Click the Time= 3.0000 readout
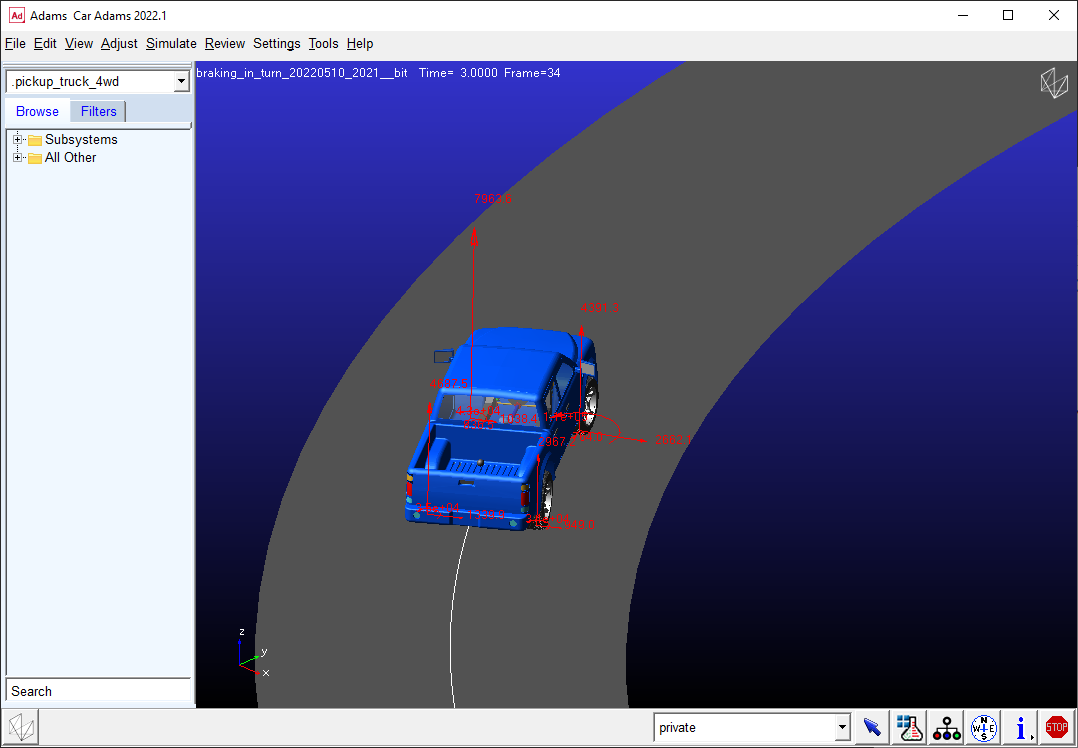Image resolution: width=1078 pixels, height=748 pixels. 458,72
